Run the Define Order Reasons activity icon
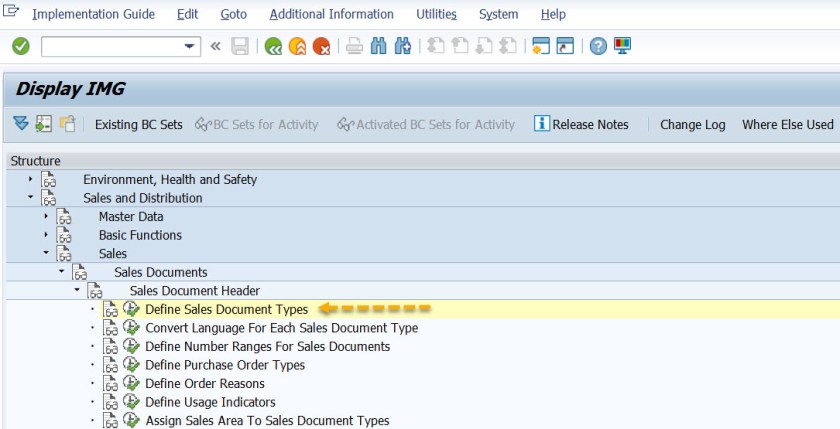This screenshot has width=840, height=429. 131,383
